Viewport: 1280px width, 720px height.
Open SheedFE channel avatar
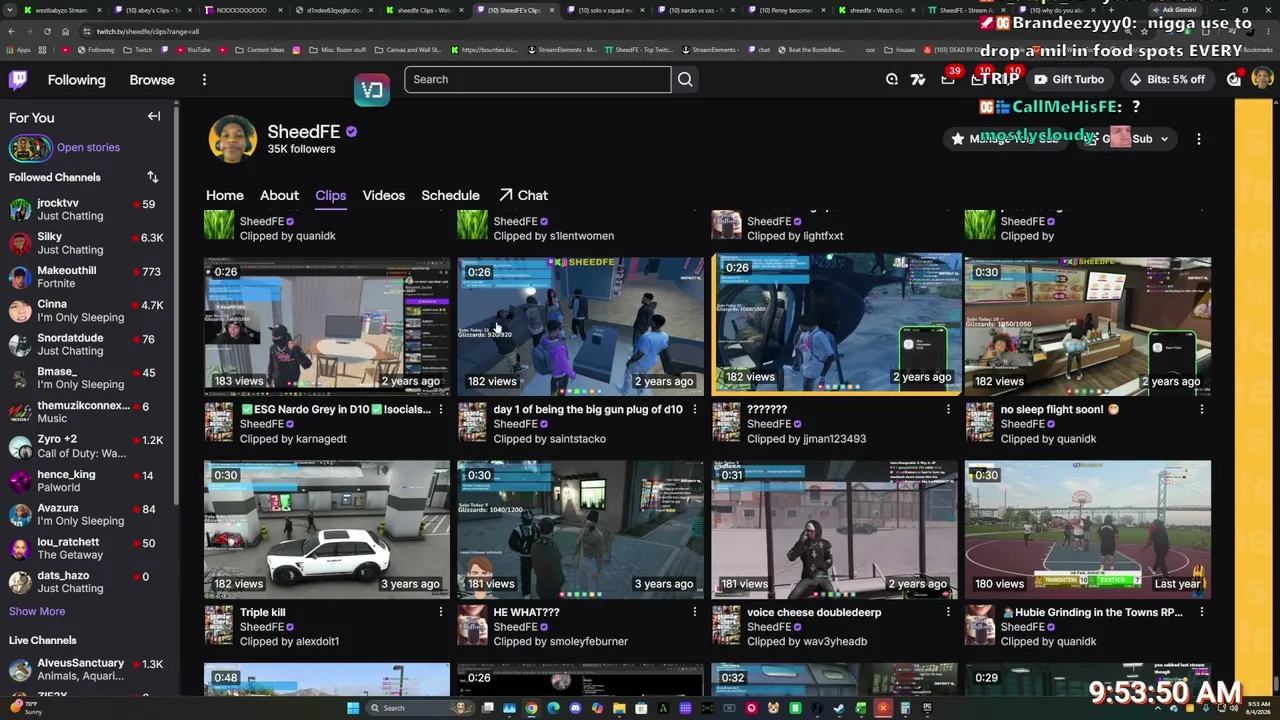(232, 139)
